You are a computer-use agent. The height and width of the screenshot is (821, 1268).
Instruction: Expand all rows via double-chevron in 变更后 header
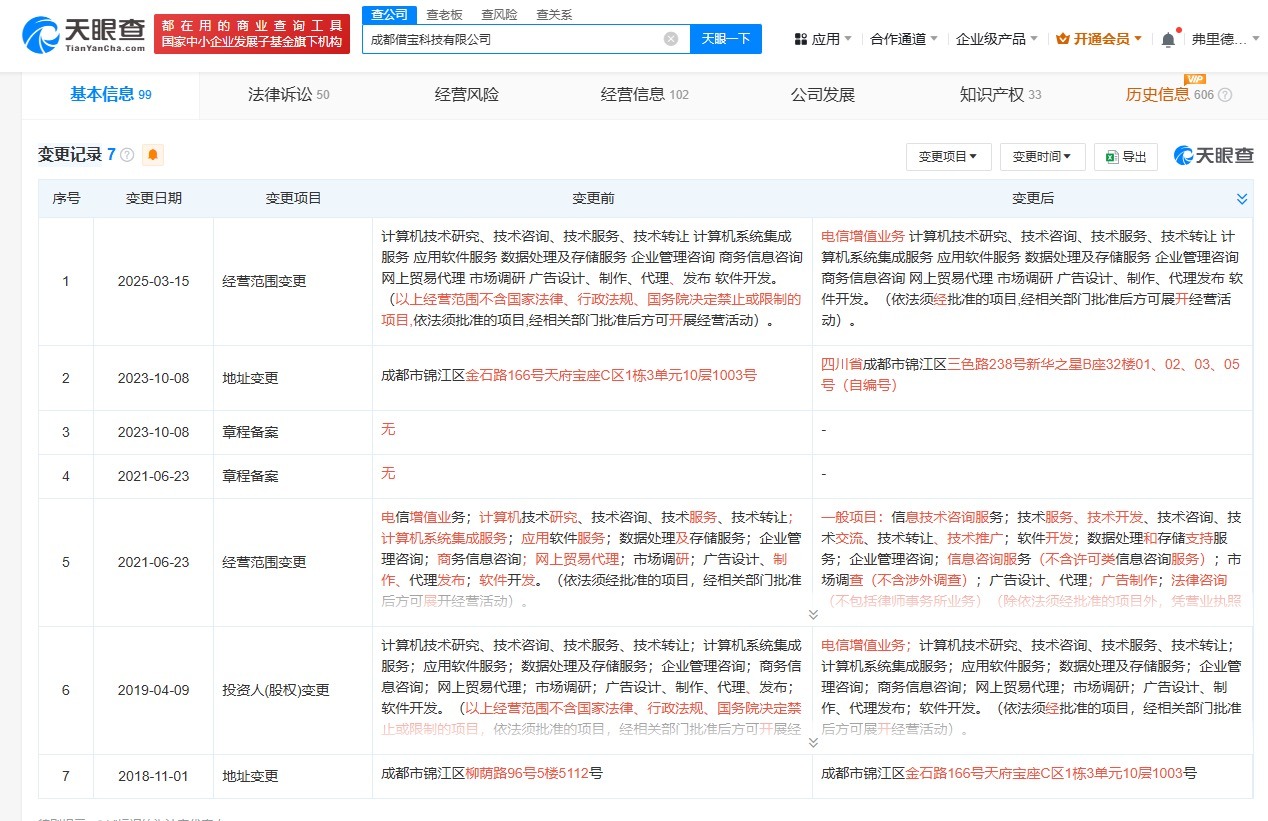(1242, 197)
